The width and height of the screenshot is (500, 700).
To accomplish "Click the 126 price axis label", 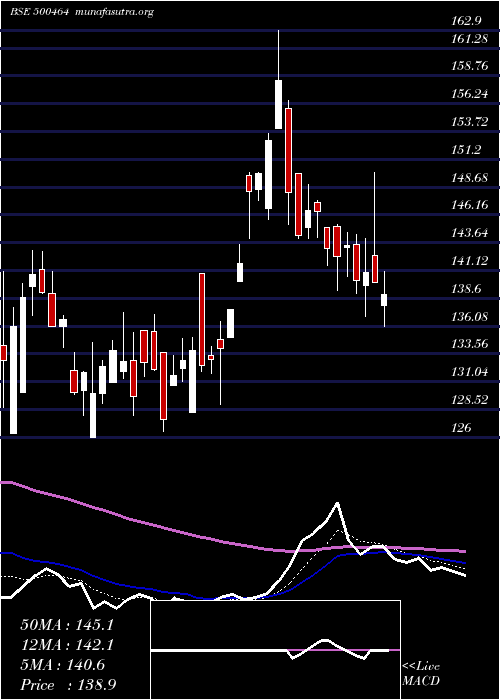I will click(x=461, y=428).
